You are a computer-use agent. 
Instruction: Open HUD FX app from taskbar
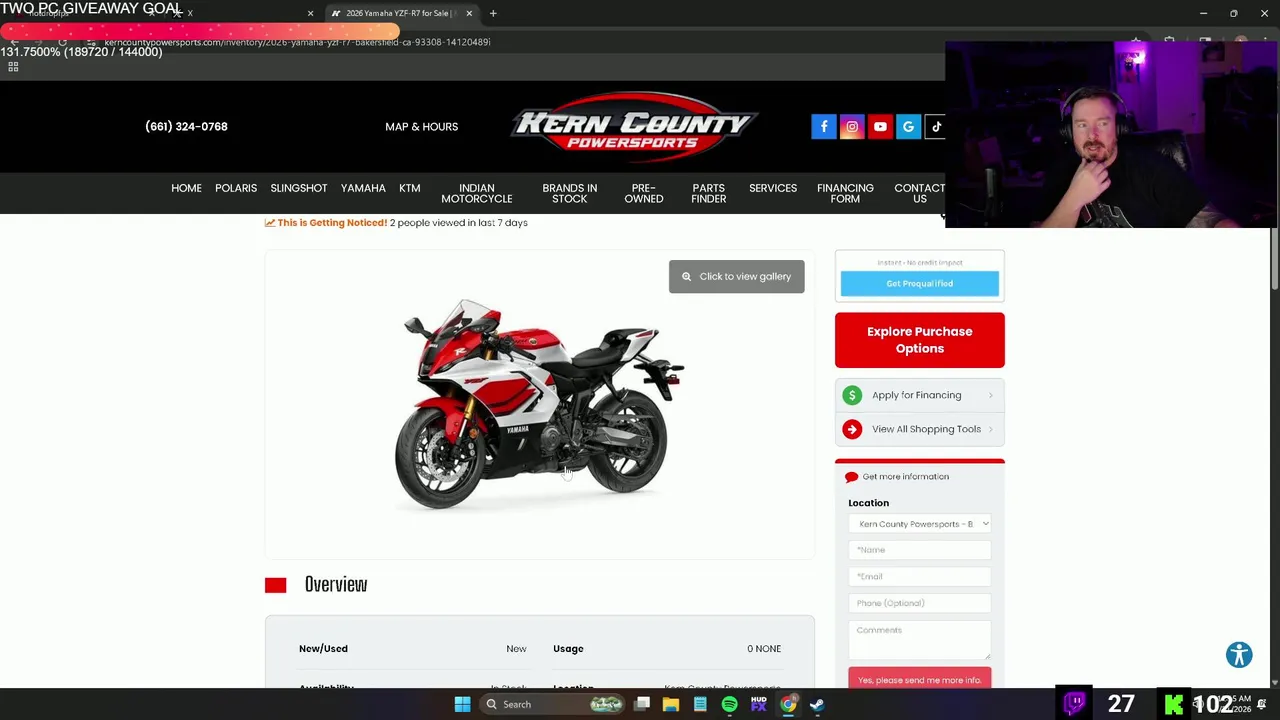(759, 704)
